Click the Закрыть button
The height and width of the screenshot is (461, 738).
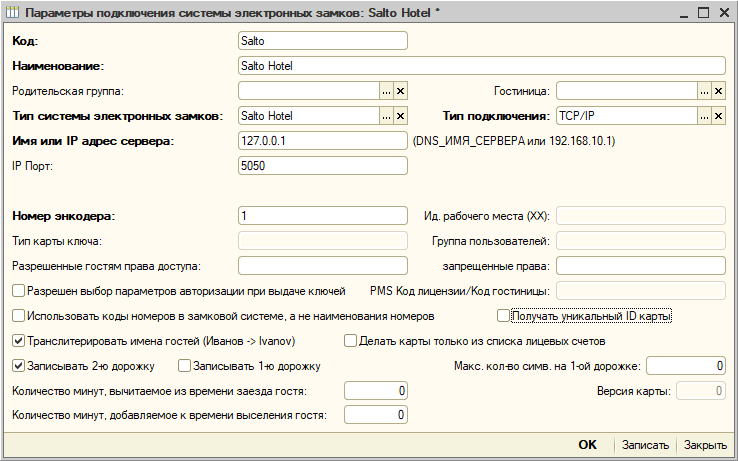pyautogui.click(x=705, y=445)
